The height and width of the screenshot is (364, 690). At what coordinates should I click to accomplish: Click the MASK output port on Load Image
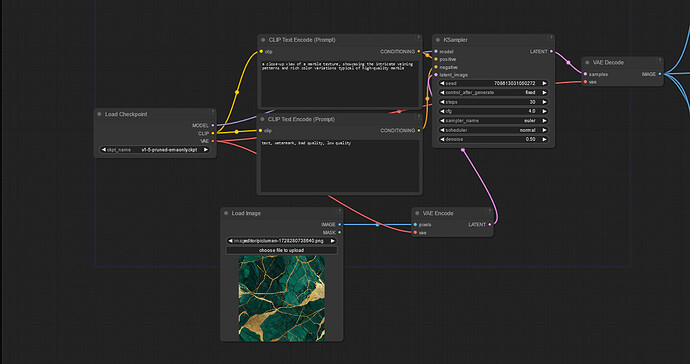(x=339, y=232)
